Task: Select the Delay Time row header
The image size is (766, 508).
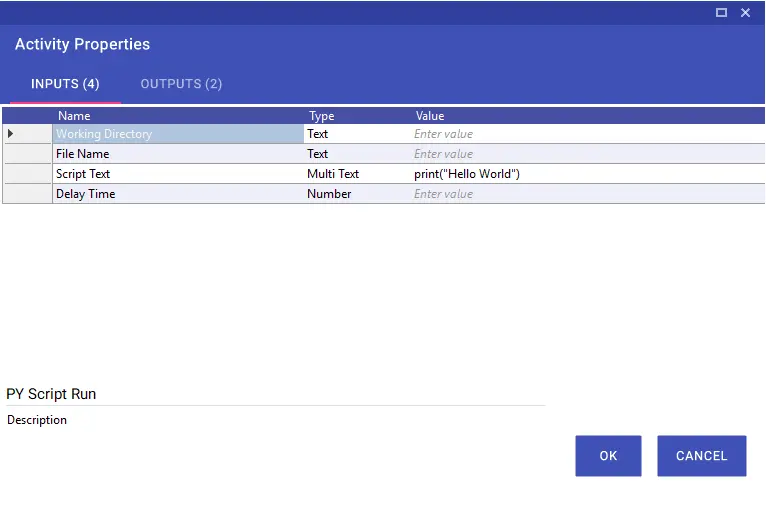Action: pos(28,194)
